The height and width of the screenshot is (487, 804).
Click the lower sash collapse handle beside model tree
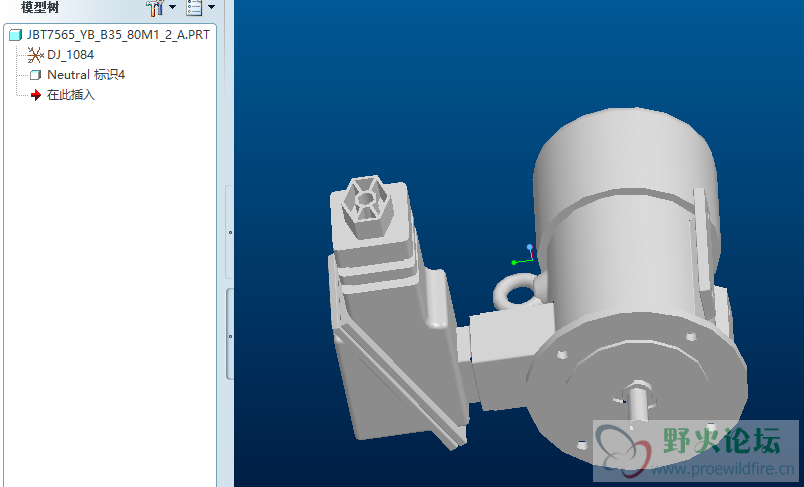click(x=230, y=335)
